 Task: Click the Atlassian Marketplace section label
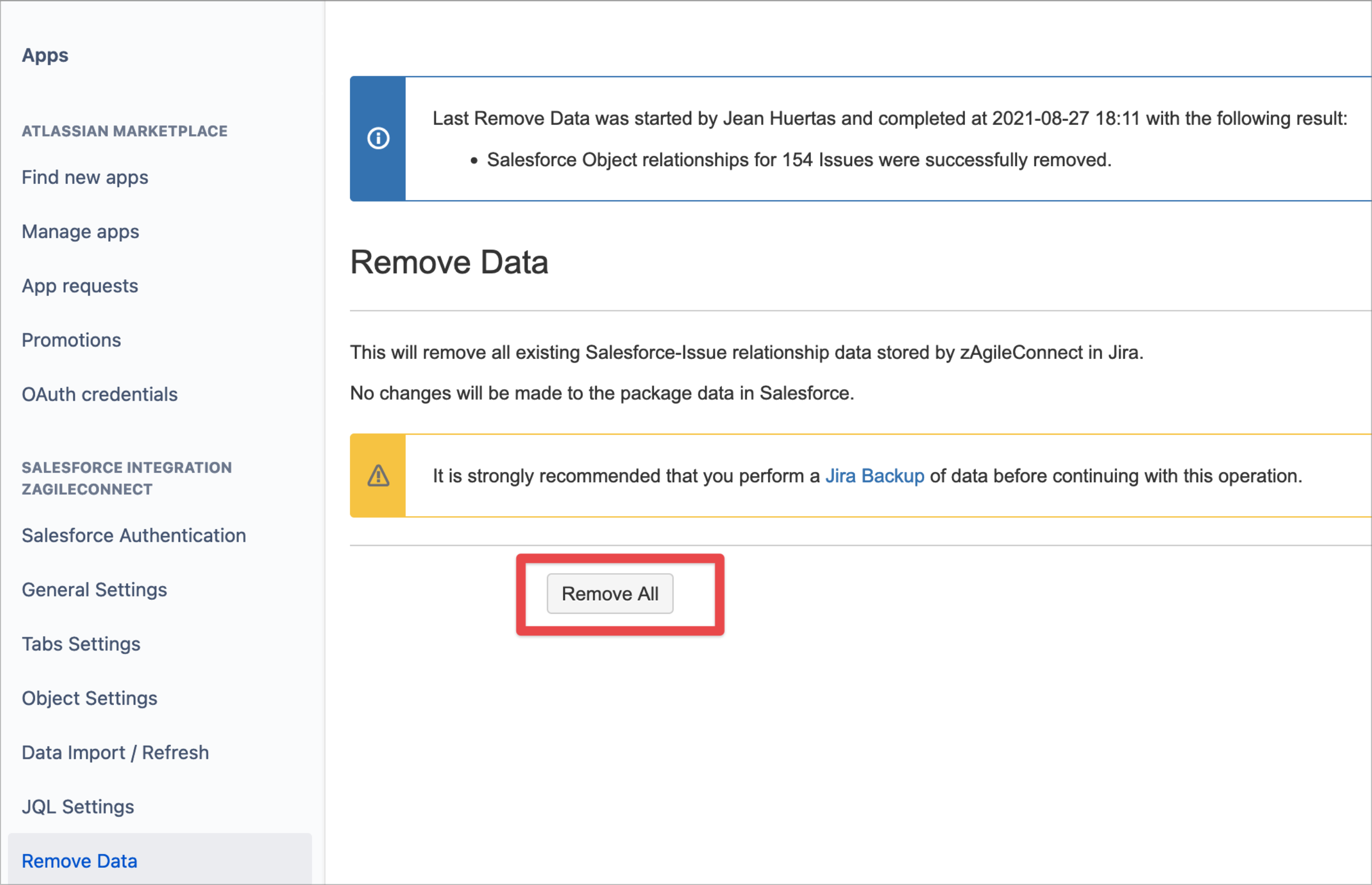pyautogui.click(x=125, y=131)
